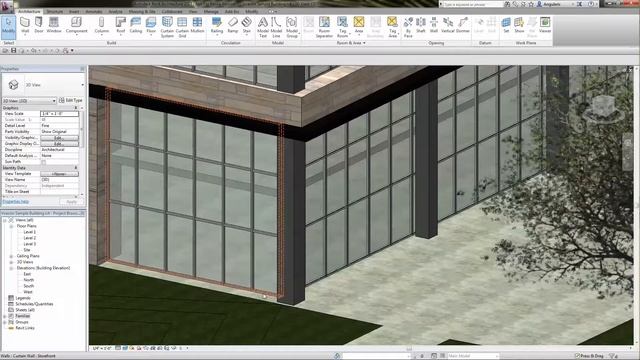This screenshot has height=360, width=640.
Task: Activate the Curtain System tool
Action: [167, 27]
